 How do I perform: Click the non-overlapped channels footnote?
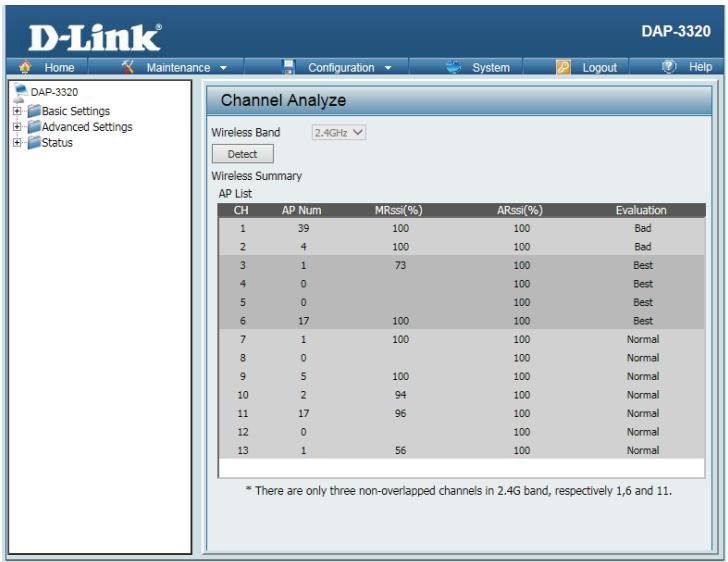(x=458, y=491)
